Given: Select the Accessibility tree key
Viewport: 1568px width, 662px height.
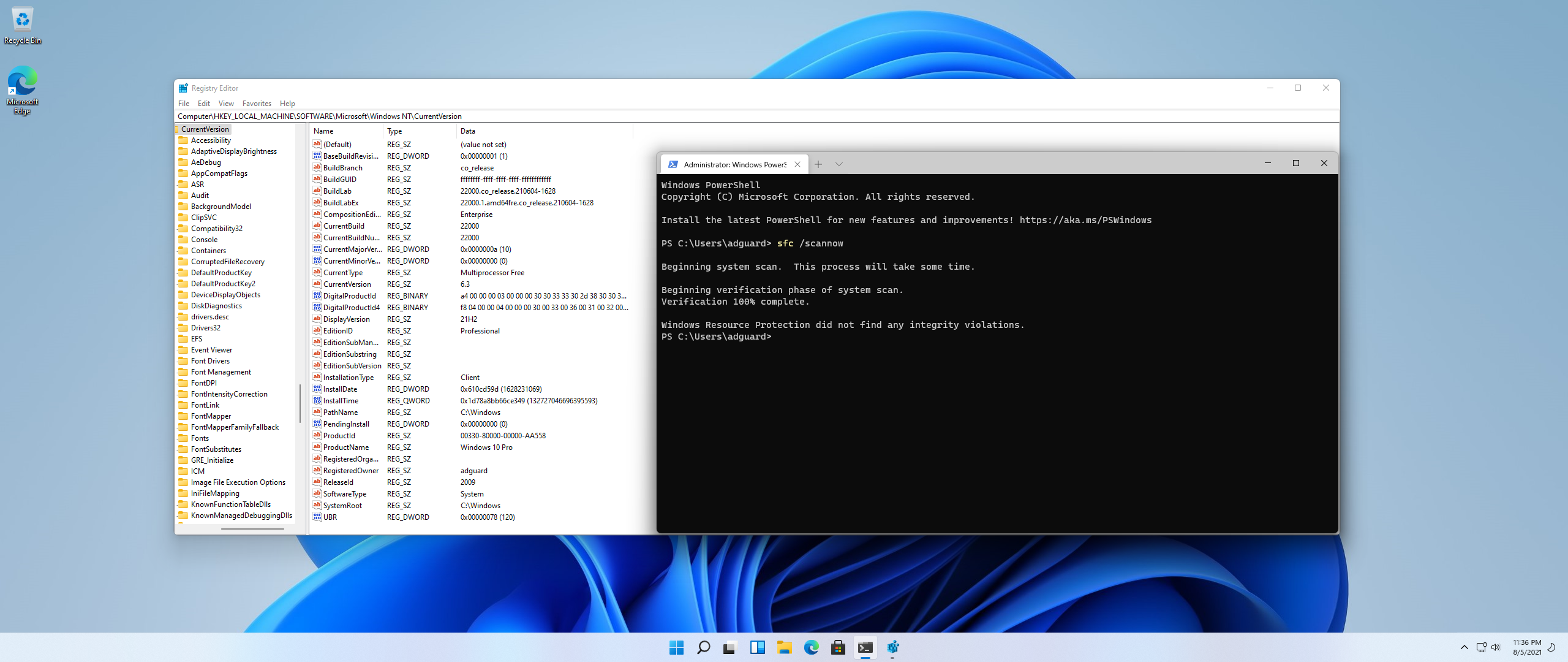Looking at the screenshot, I should 211,140.
